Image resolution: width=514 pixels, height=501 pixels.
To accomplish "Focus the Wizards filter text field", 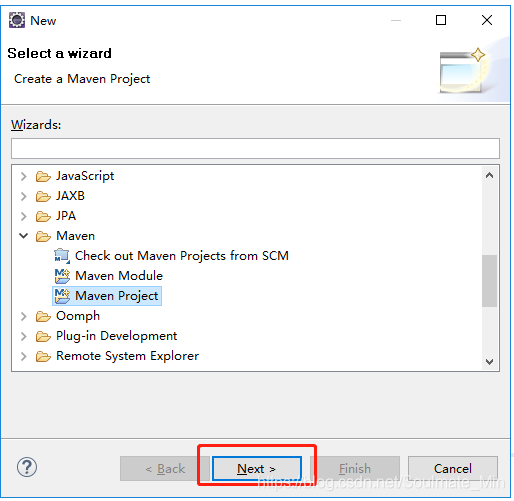I will tap(255, 149).
